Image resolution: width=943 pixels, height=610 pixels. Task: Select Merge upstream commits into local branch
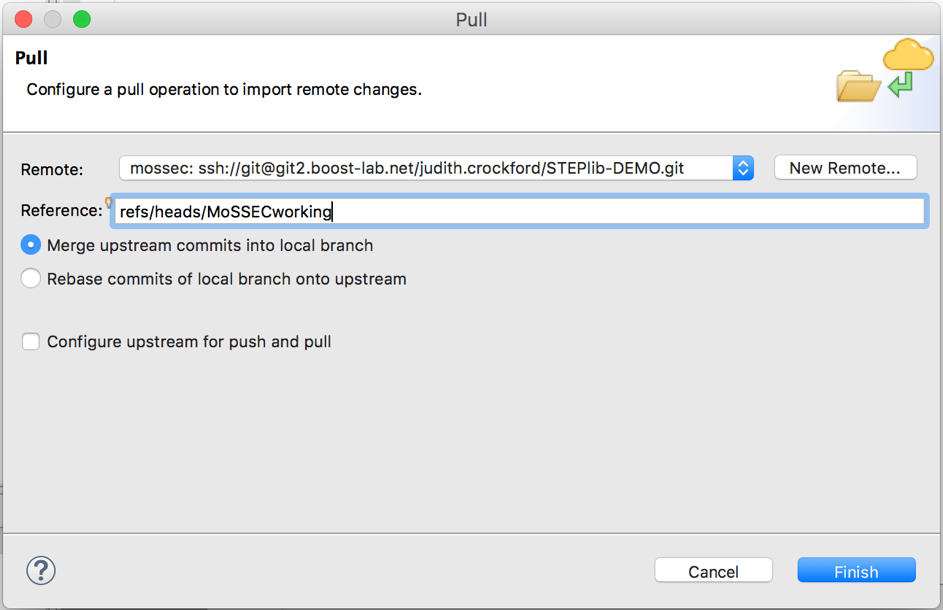[x=31, y=245]
